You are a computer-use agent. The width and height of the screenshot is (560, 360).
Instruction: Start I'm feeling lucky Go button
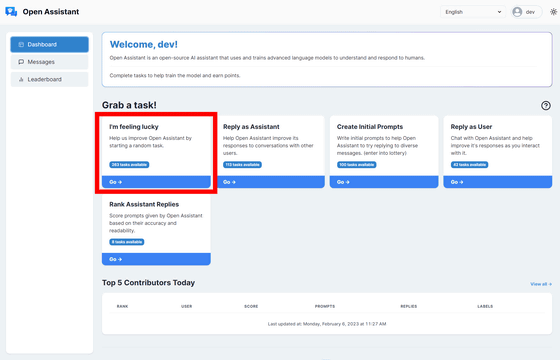[156, 182]
